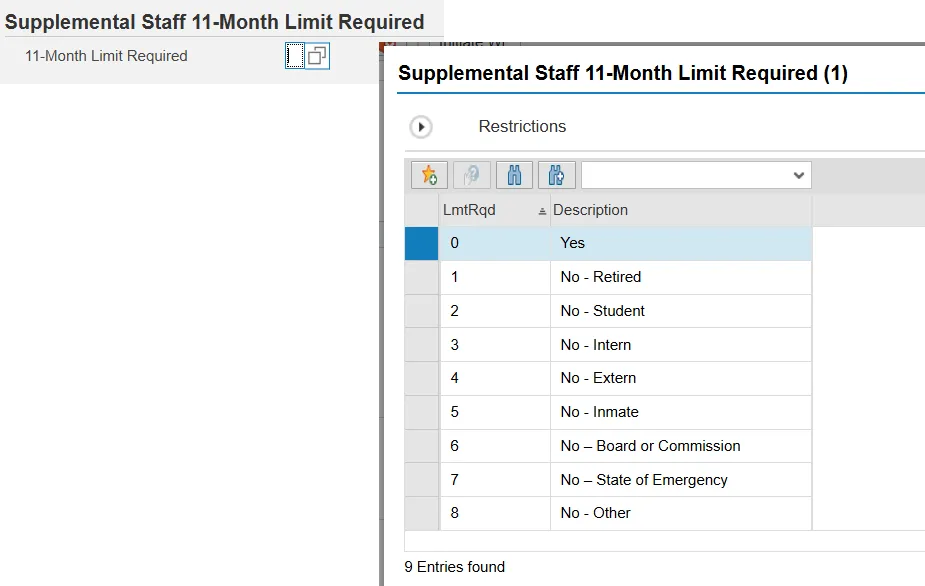Image resolution: width=925 pixels, height=586 pixels.
Task: Click the Add to Personal Value List star icon
Action: coord(429,175)
